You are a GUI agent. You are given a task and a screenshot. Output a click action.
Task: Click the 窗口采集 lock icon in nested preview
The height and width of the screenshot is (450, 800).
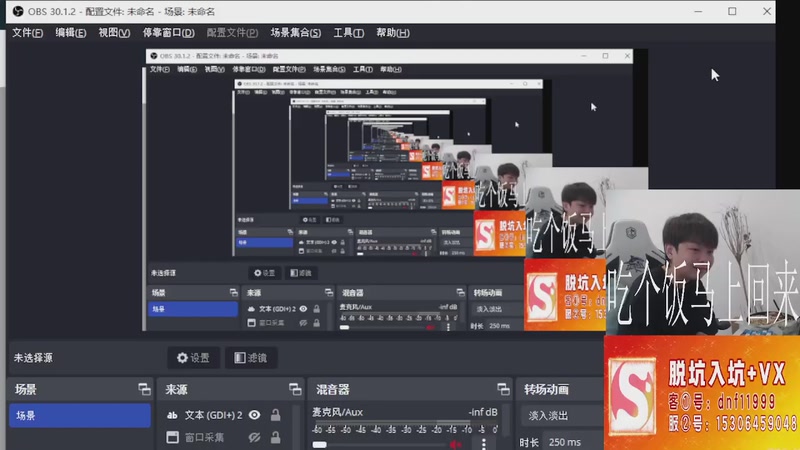(317, 322)
